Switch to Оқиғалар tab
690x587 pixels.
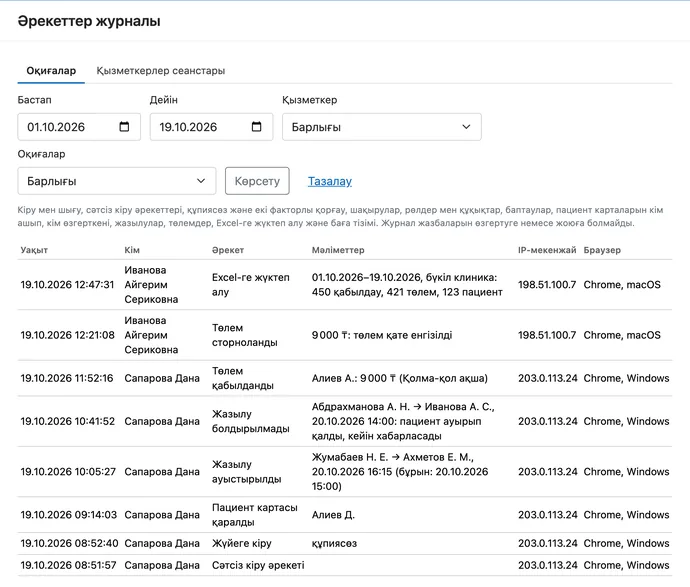click(x=51, y=71)
